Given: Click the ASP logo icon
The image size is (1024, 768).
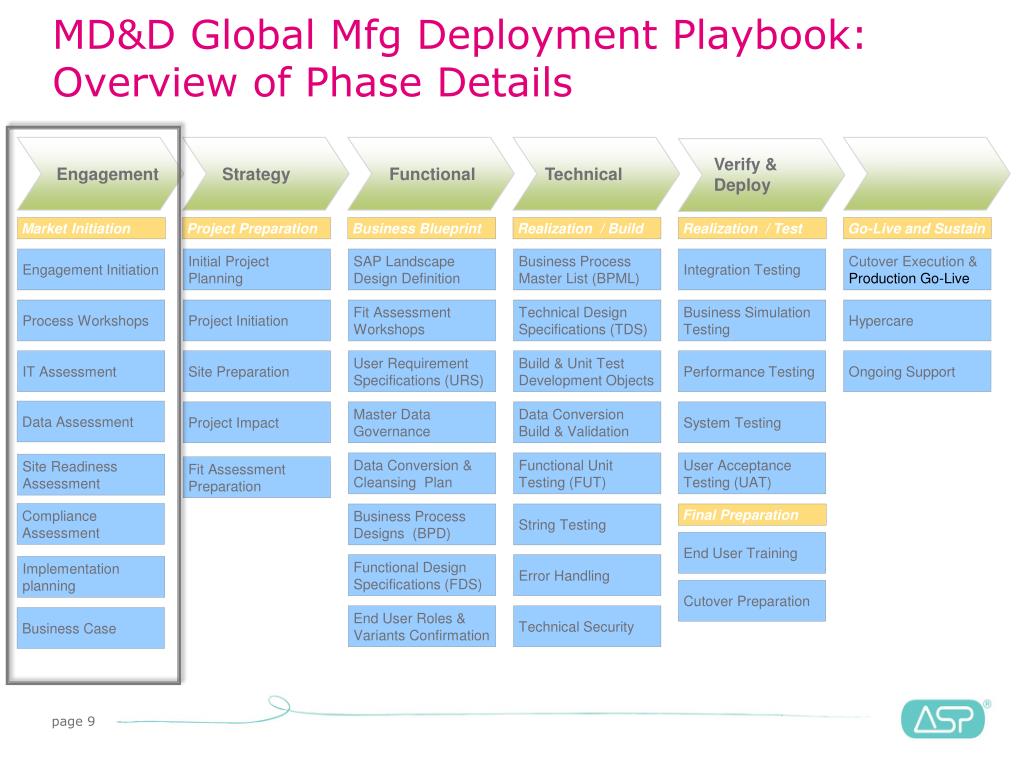Looking at the screenshot, I should 942,719.
